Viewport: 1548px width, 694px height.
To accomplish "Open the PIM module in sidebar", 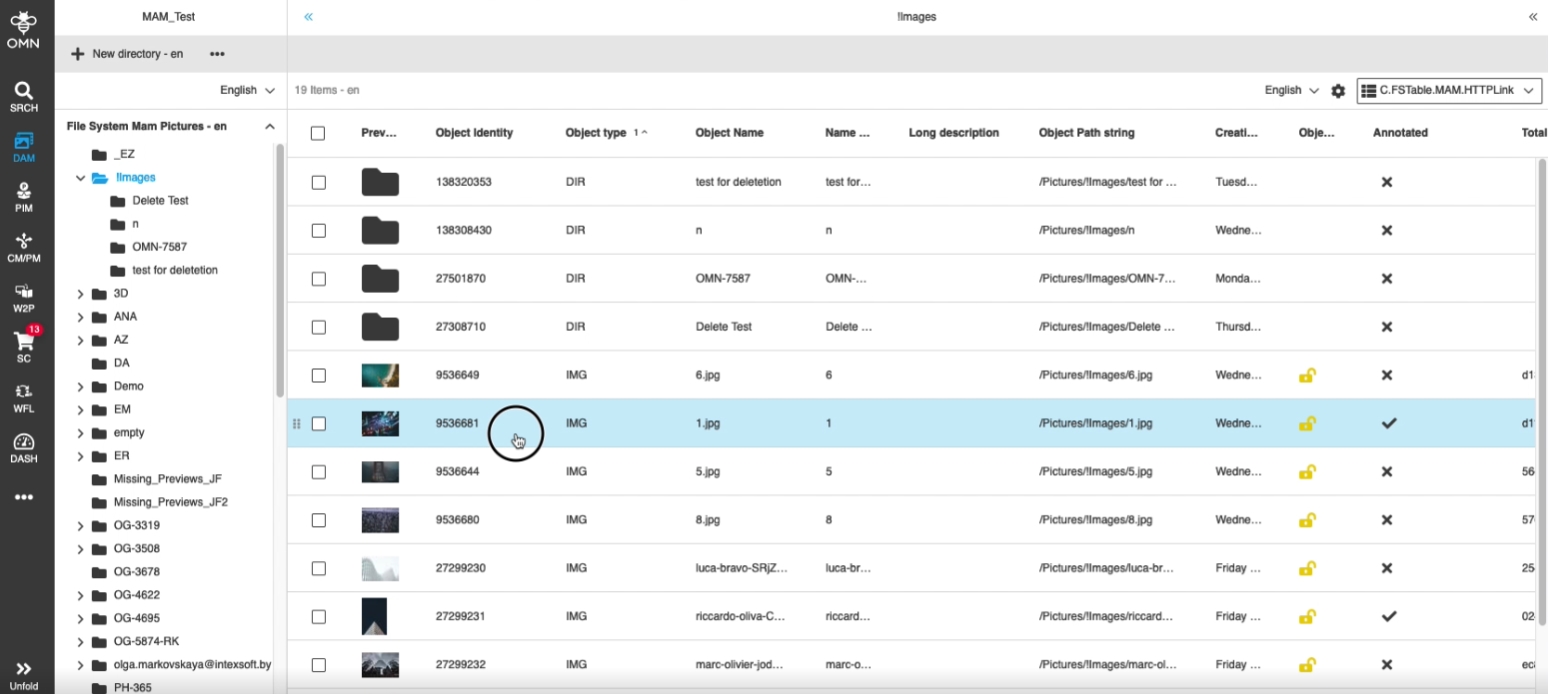I will pos(24,196).
